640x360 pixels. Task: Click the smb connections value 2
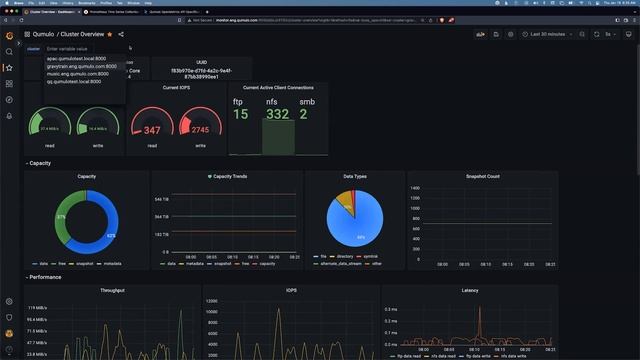point(303,114)
